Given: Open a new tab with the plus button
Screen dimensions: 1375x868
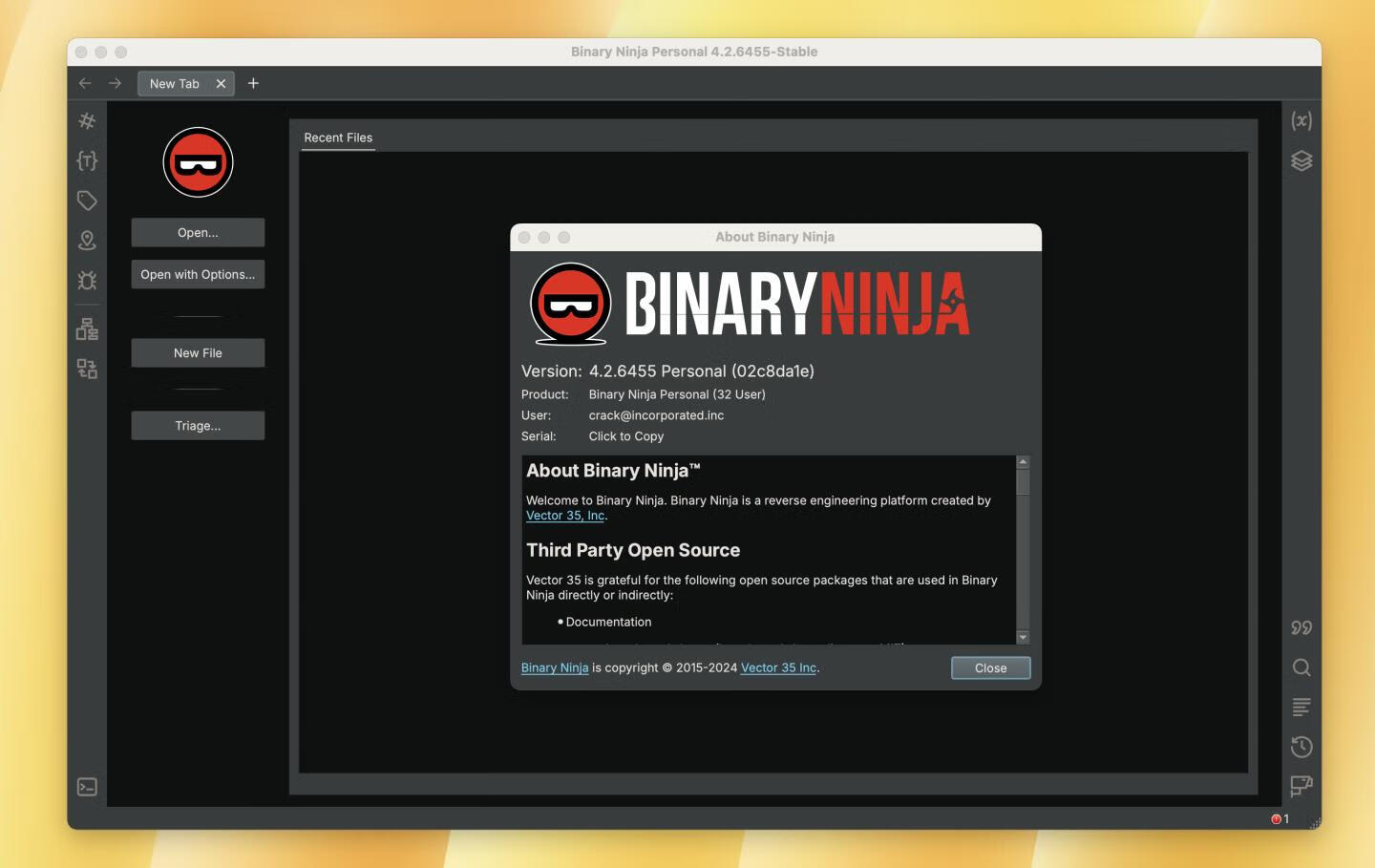Looking at the screenshot, I should 253,83.
